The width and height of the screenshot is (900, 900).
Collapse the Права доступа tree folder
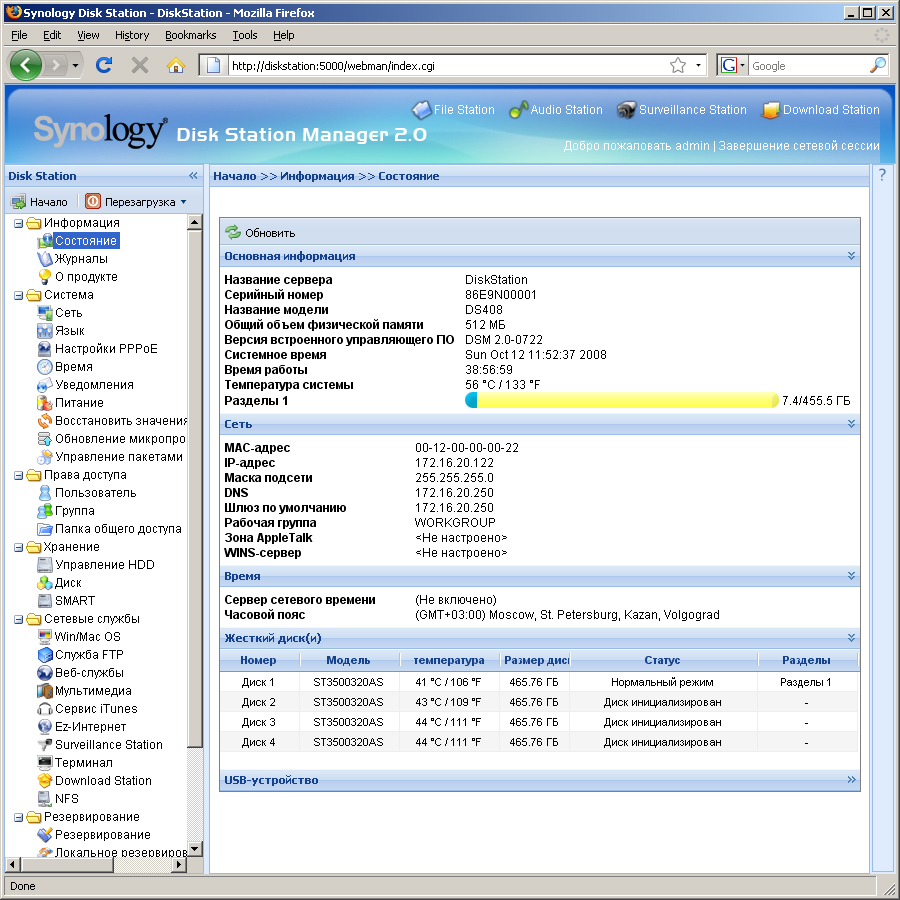(x=18, y=475)
